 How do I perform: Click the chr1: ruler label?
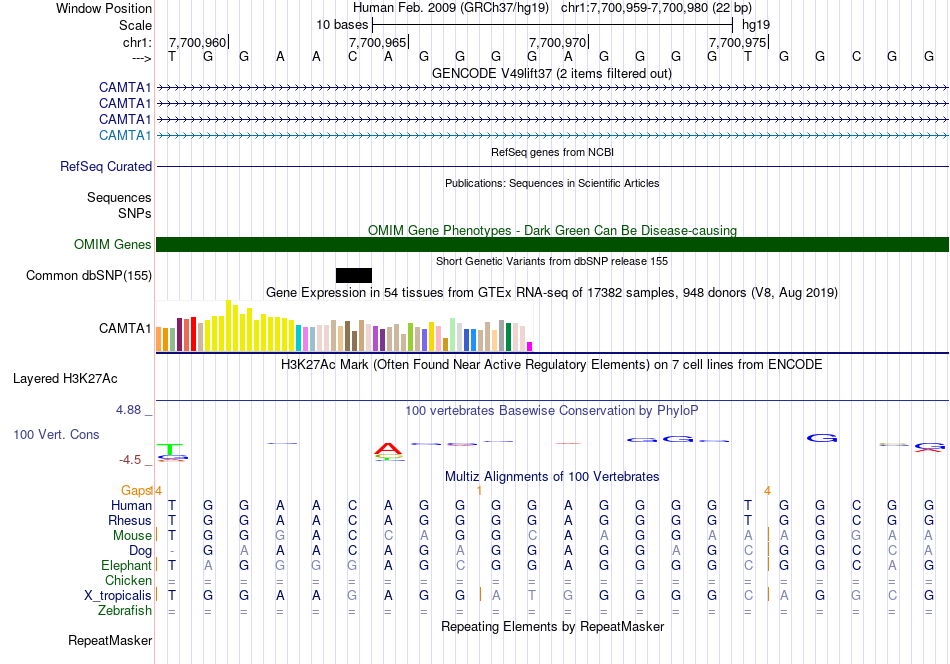(x=137, y=42)
